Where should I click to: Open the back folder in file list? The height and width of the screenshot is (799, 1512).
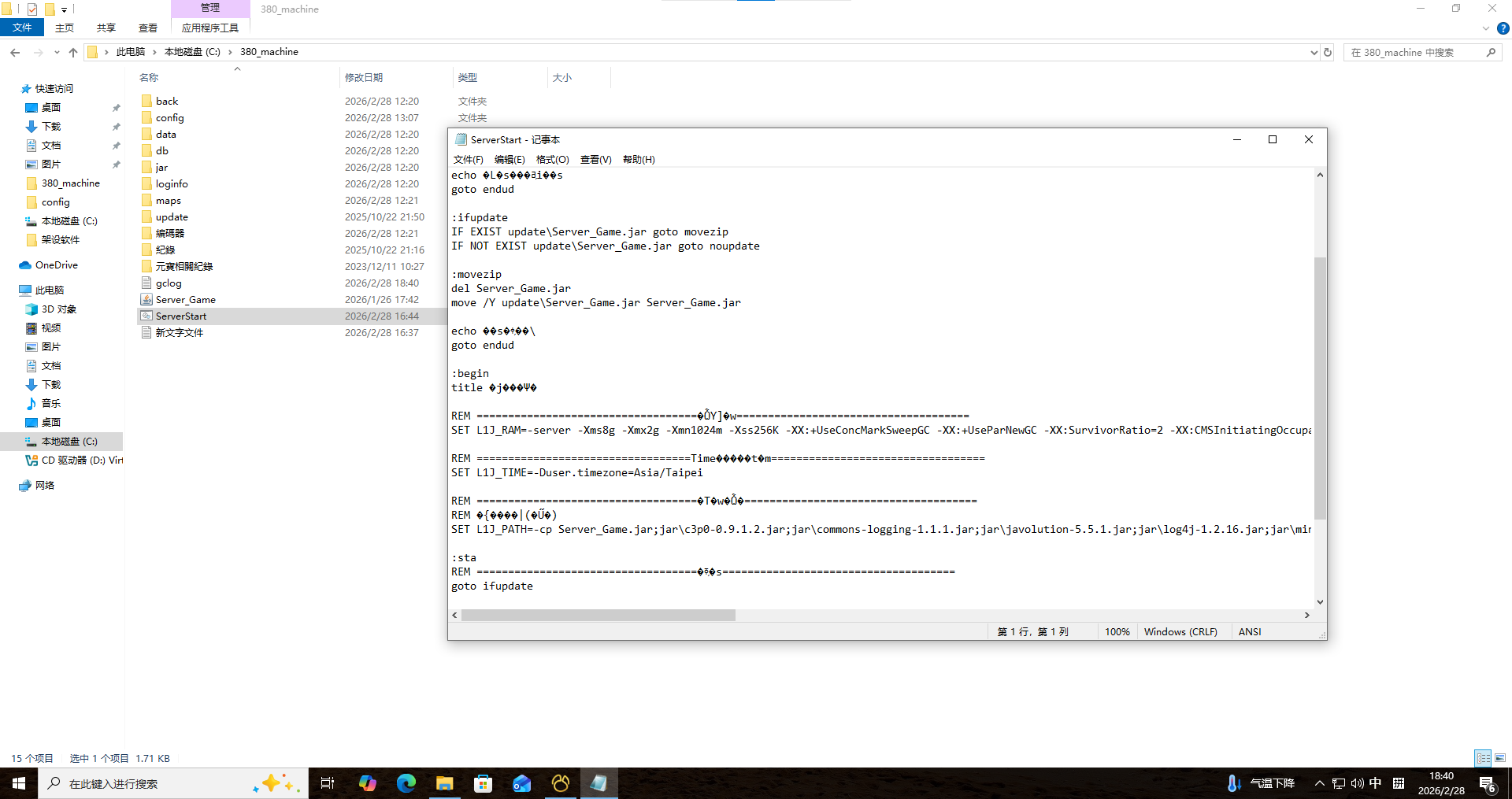[x=167, y=101]
